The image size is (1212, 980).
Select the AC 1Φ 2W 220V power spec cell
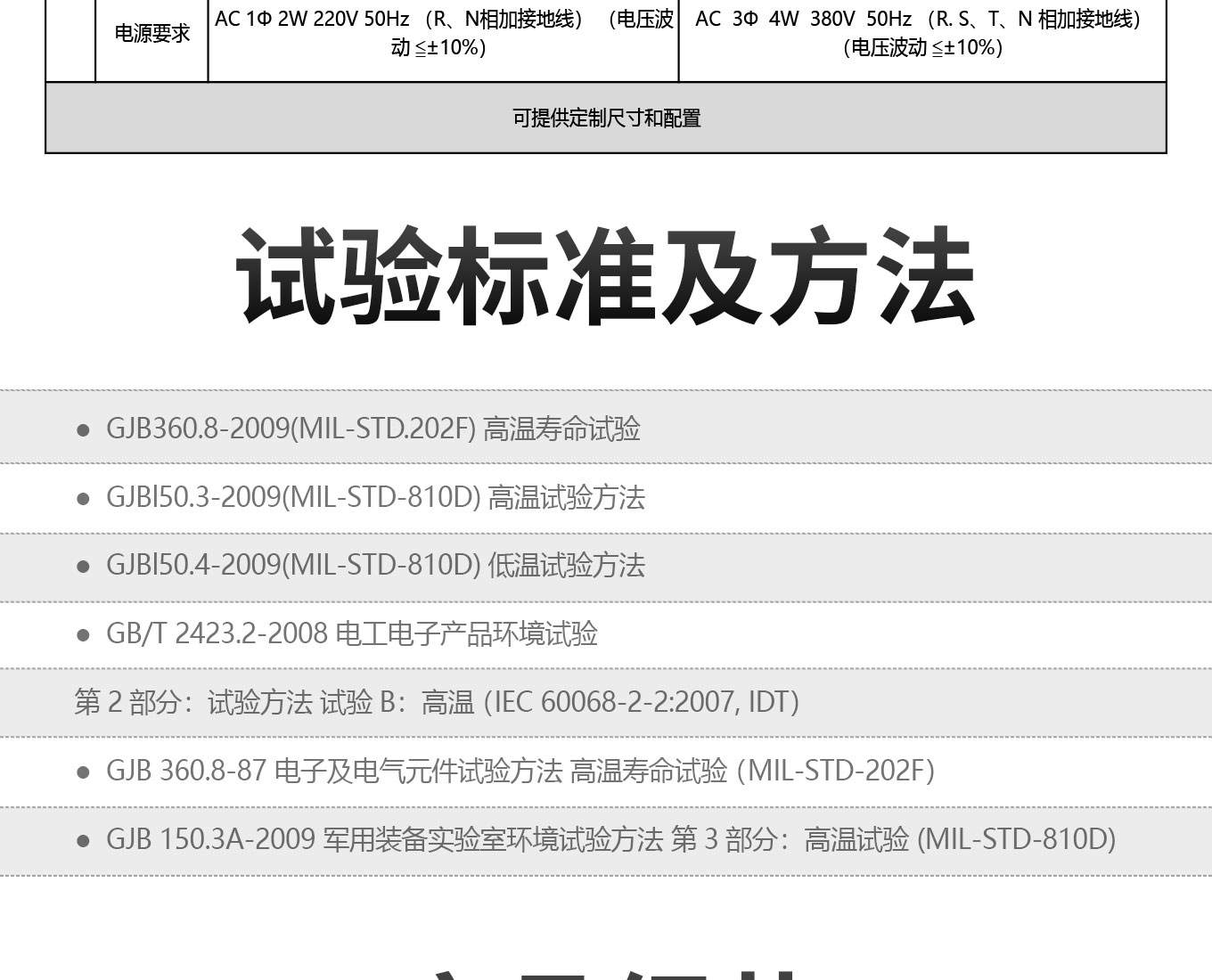pyautogui.click(x=443, y=33)
